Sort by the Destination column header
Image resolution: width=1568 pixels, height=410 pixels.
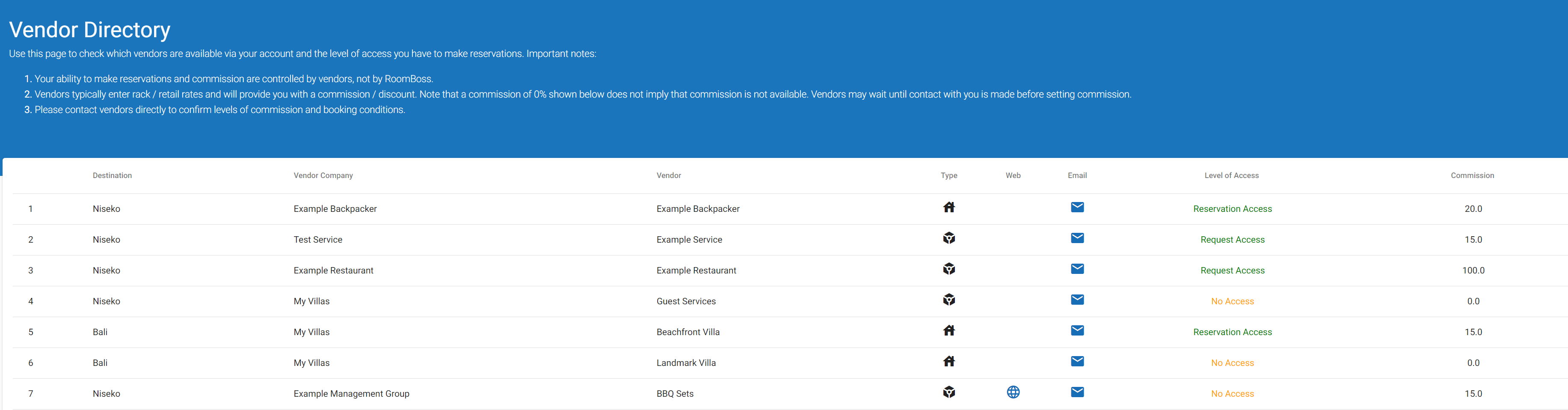coord(112,175)
